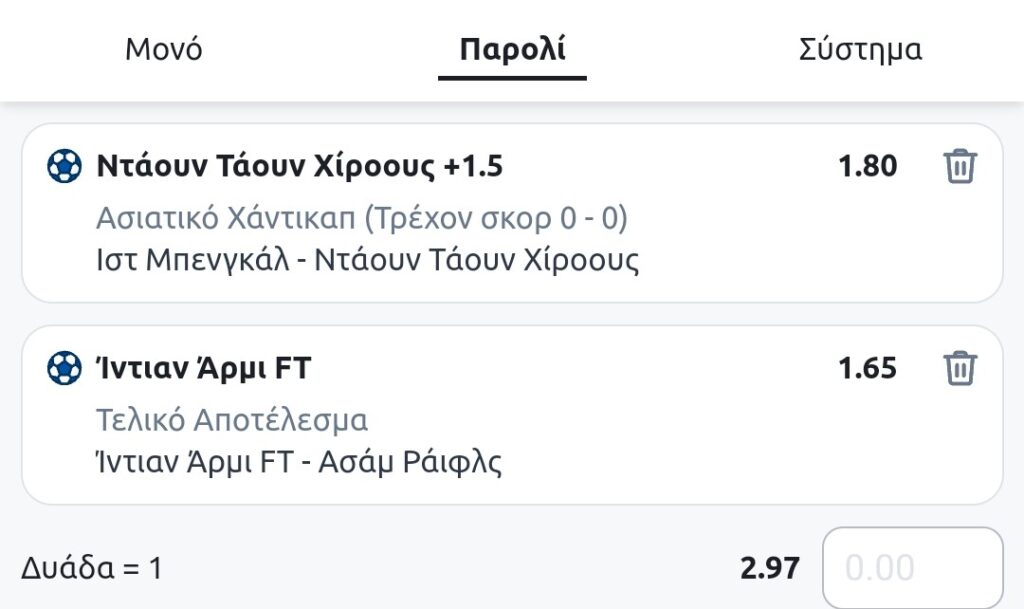
Task: Click soccer ball icon beside Ίντιαν Άρμι FT
Action: pyautogui.click(x=65, y=368)
